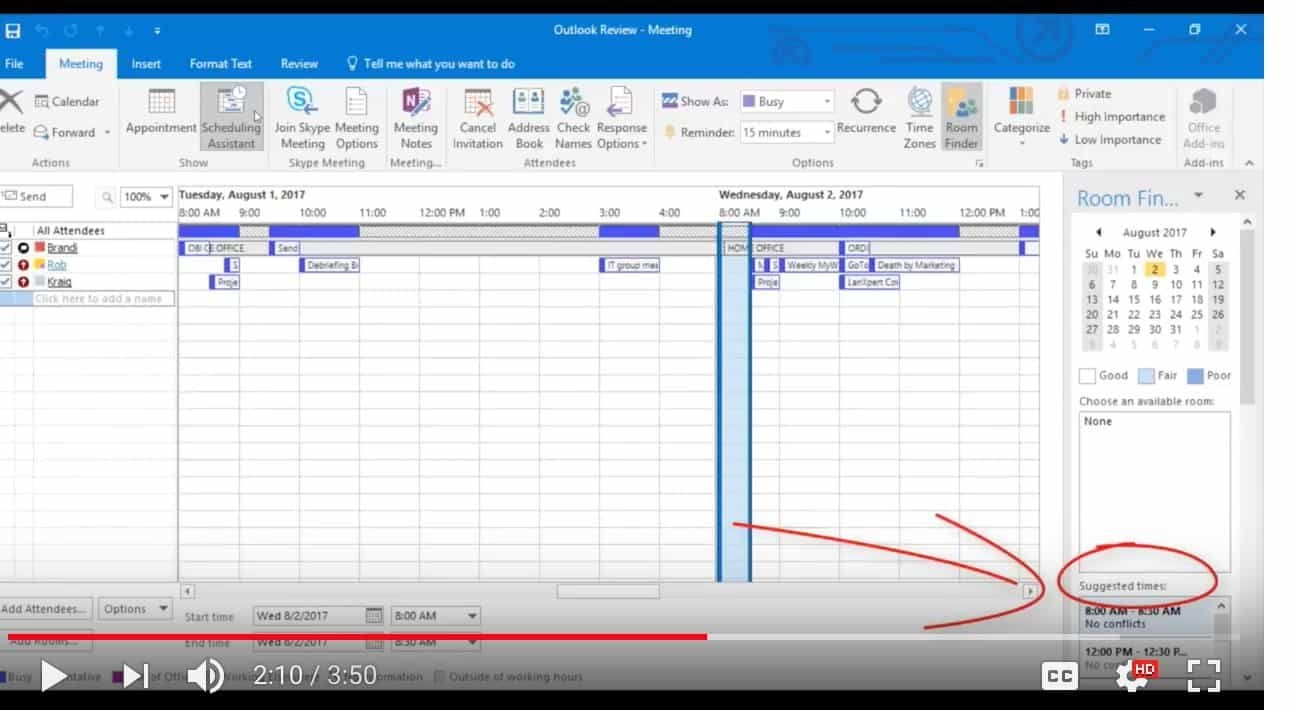Select 8:00 AM No conflicts suggested time
The width and height of the screenshot is (1298, 710).
click(1148, 617)
